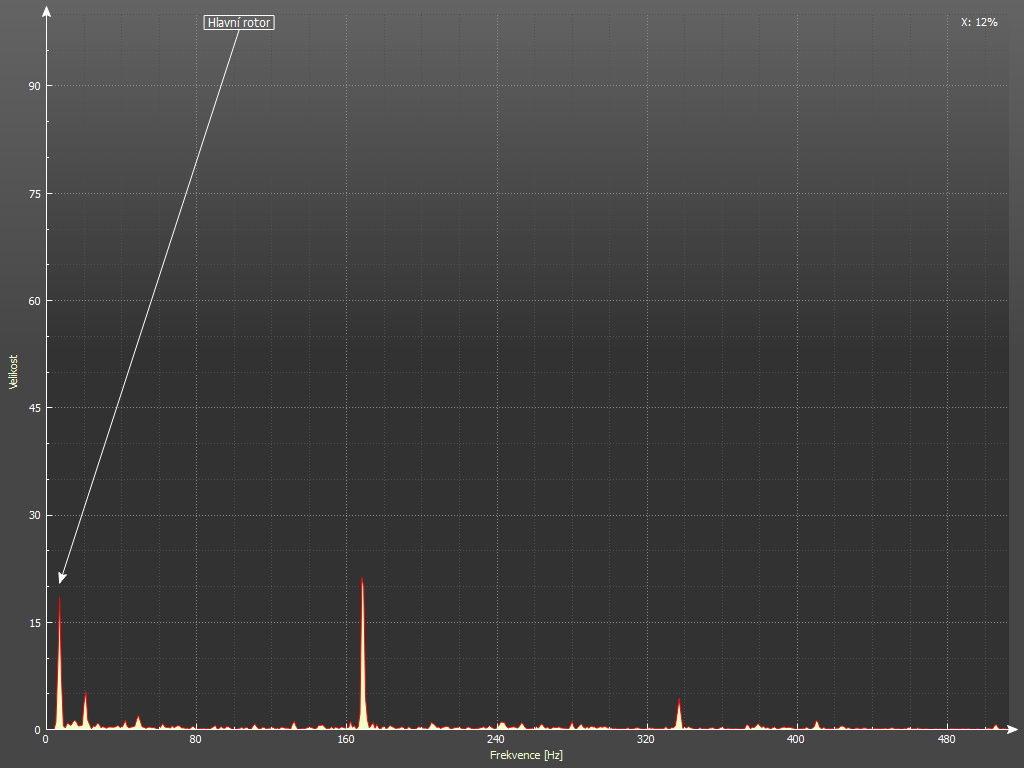Click the 160 tick label on frequency axis

coord(346,740)
